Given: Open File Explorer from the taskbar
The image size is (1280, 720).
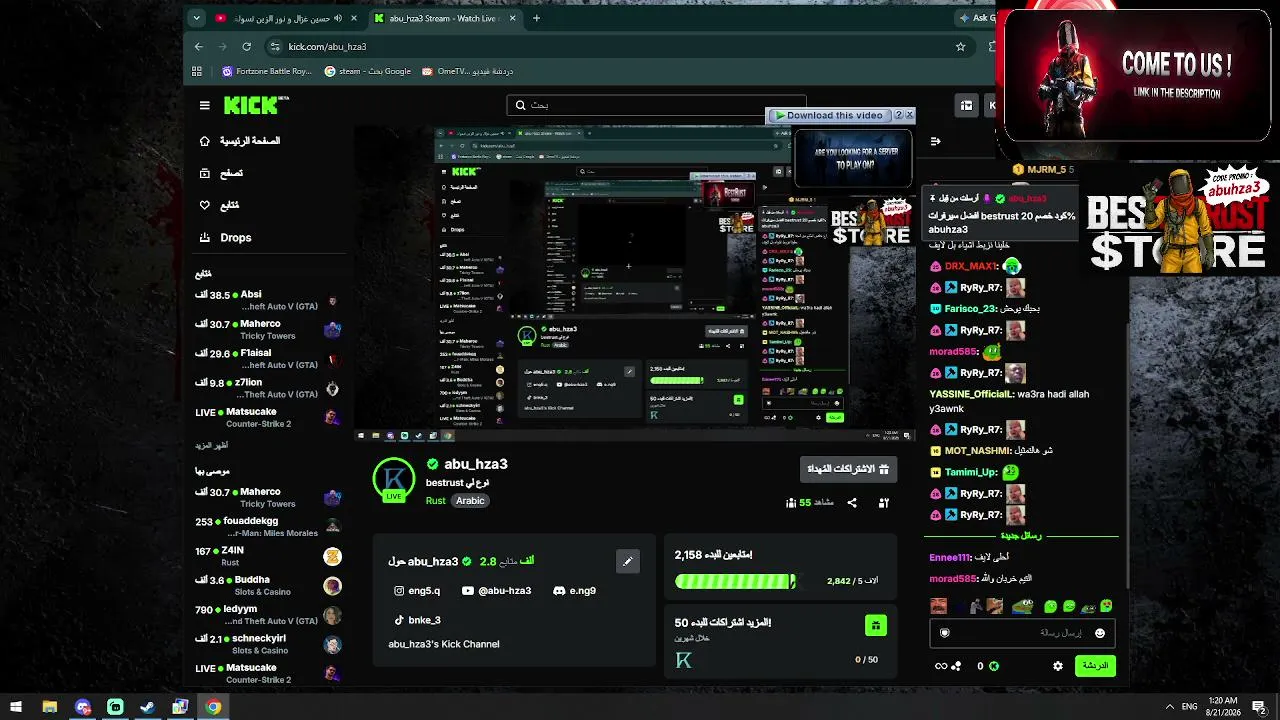Looking at the screenshot, I should pyautogui.click(x=50, y=707).
